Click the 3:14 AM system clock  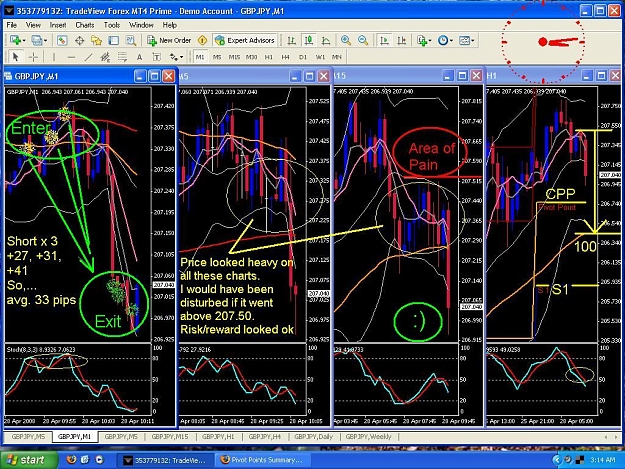click(x=602, y=460)
